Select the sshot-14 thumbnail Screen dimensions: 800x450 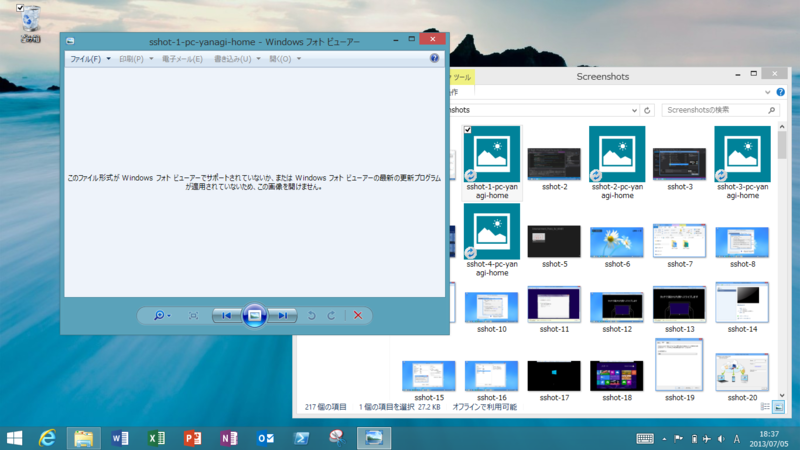(x=742, y=303)
